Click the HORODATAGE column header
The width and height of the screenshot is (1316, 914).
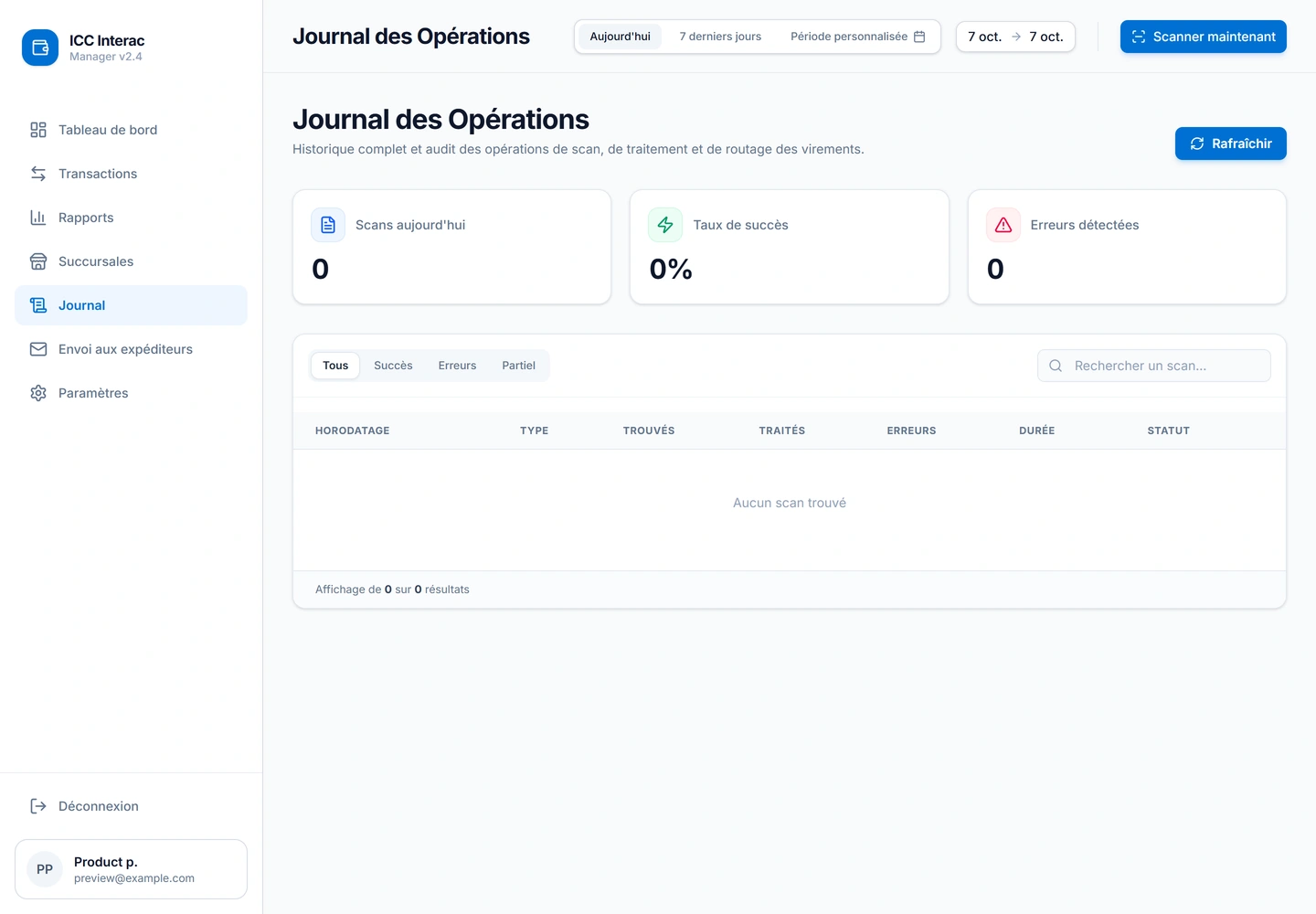[x=352, y=430]
